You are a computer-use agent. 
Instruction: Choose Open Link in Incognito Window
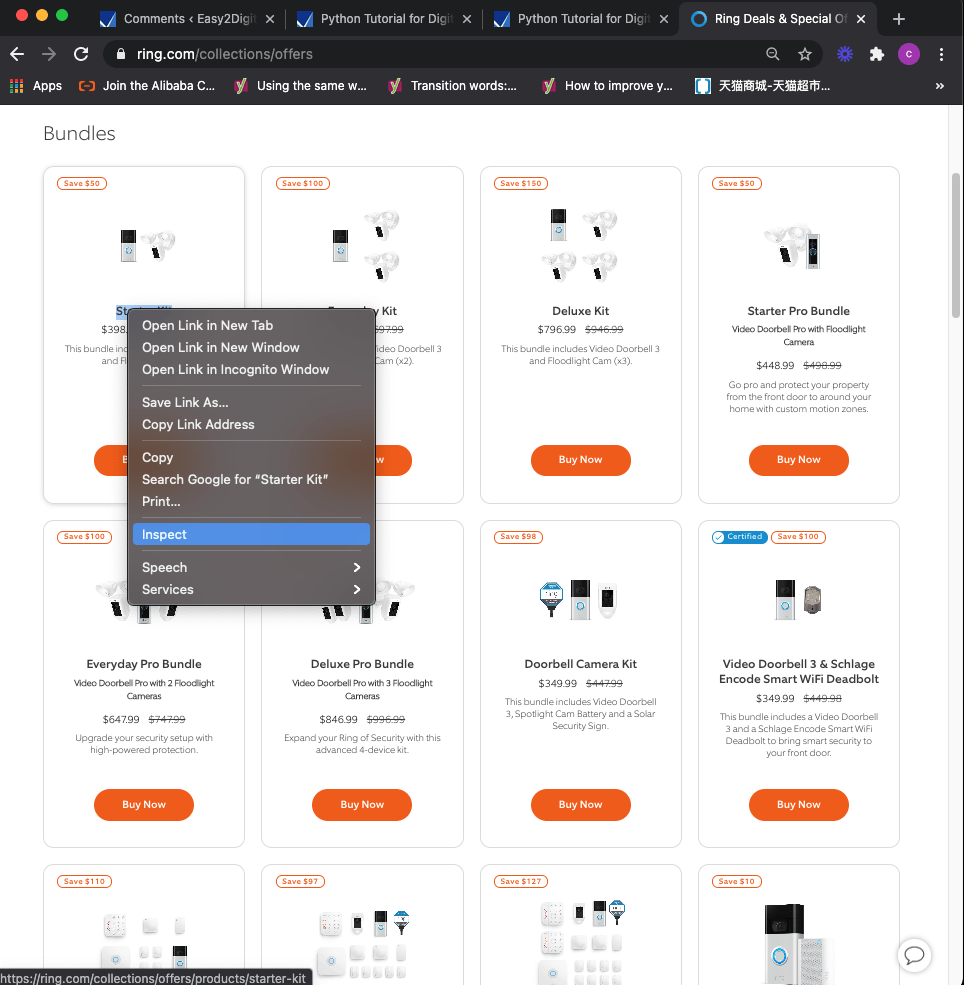coord(251,369)
